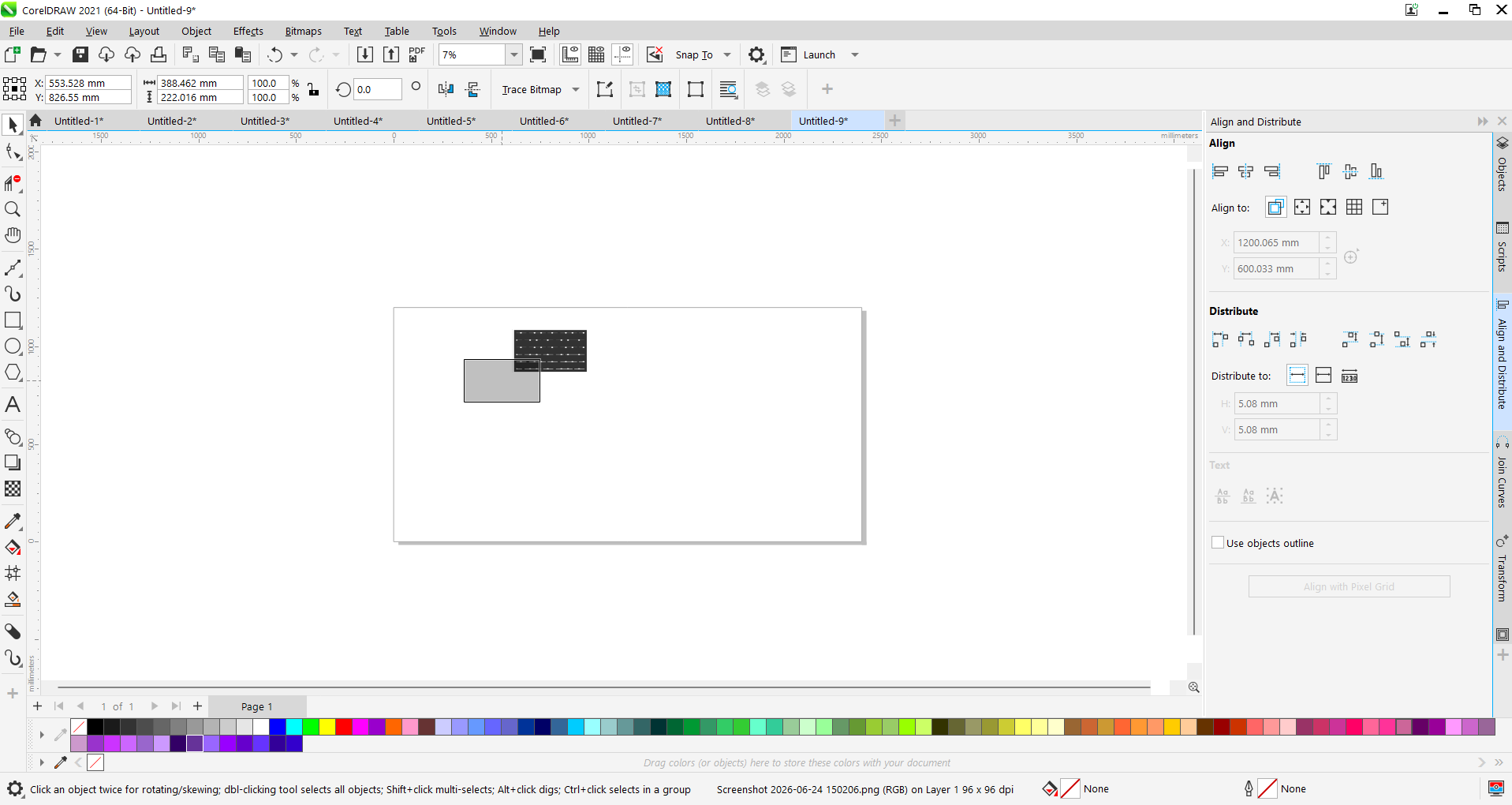Screen dimensions: 1512x805
Task: Open the Effects menu
Action: (248, 32)
